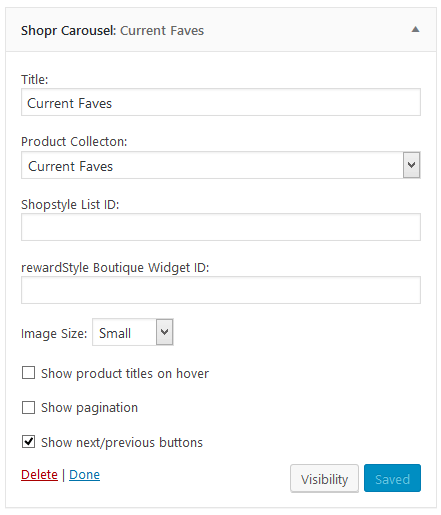
Task: Enable the Show pagination checkbox
Action: tap(28, 407)
